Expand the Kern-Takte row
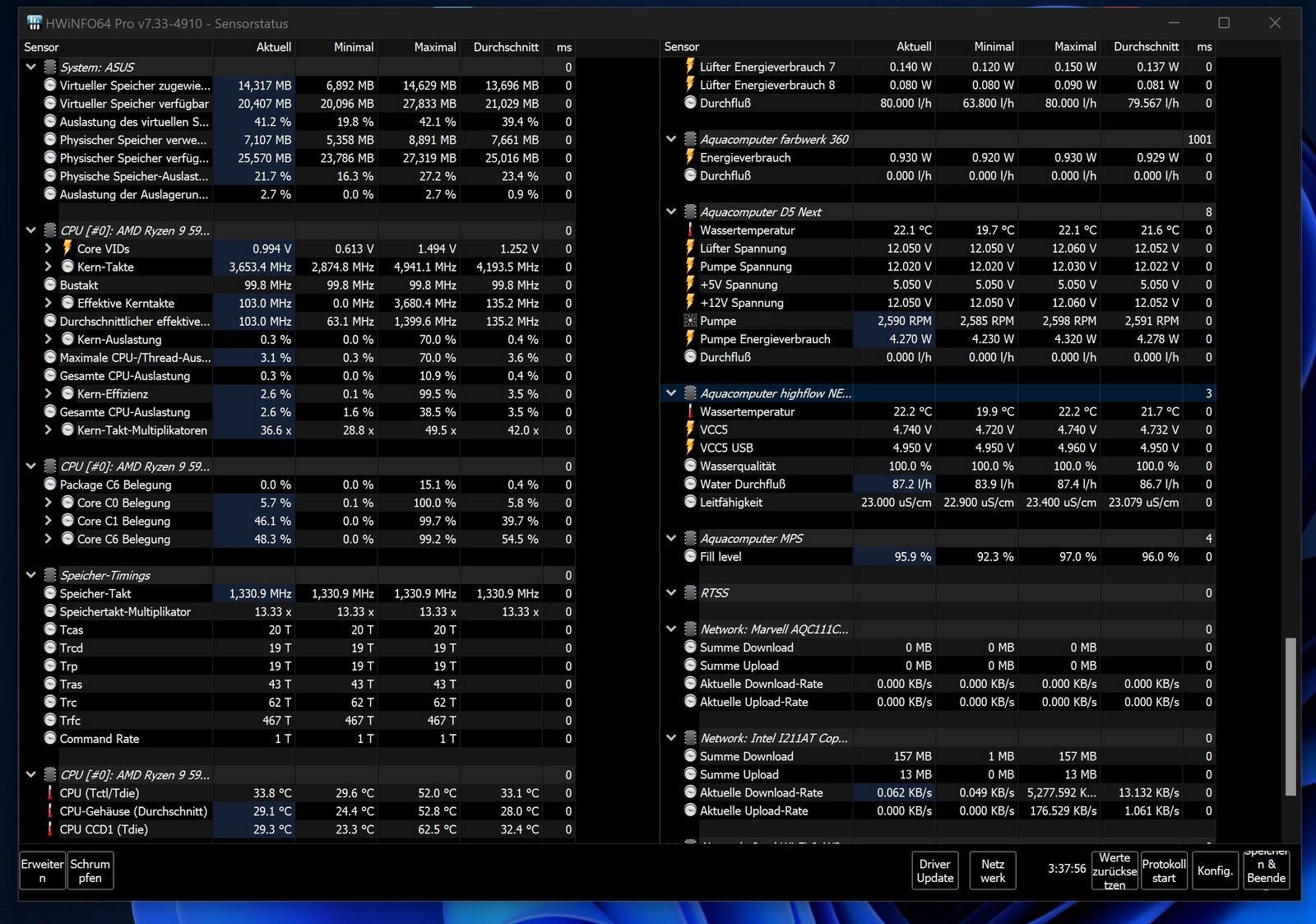This screenshot has width=1316, height=924. [48, 267]
